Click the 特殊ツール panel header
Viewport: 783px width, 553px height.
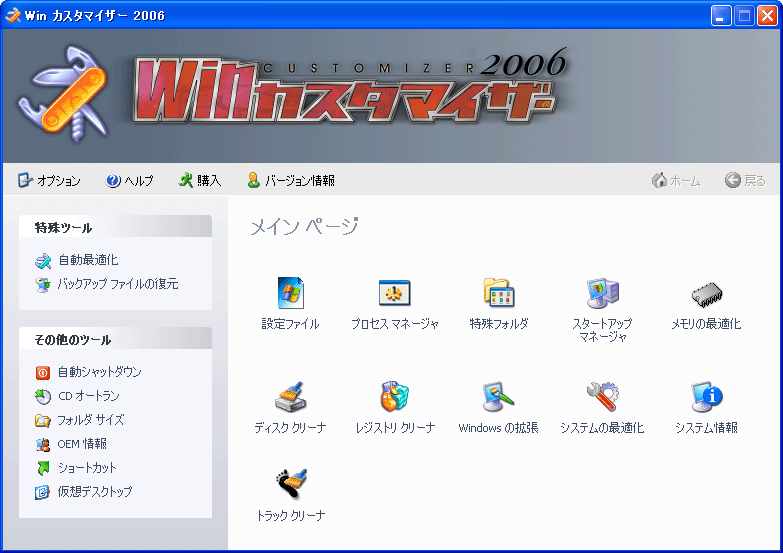[x=115, y=227]
